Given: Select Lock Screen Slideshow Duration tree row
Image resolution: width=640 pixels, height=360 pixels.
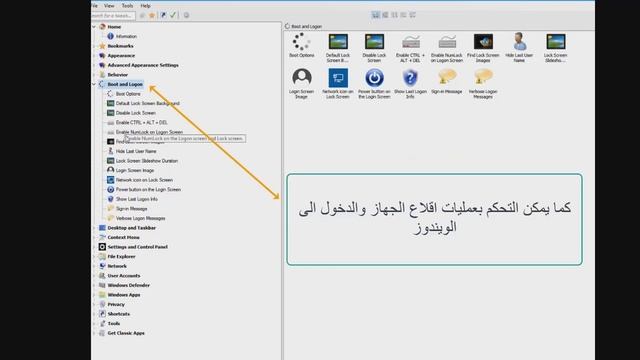Looking at the screenshot, I should click(147, 161).
